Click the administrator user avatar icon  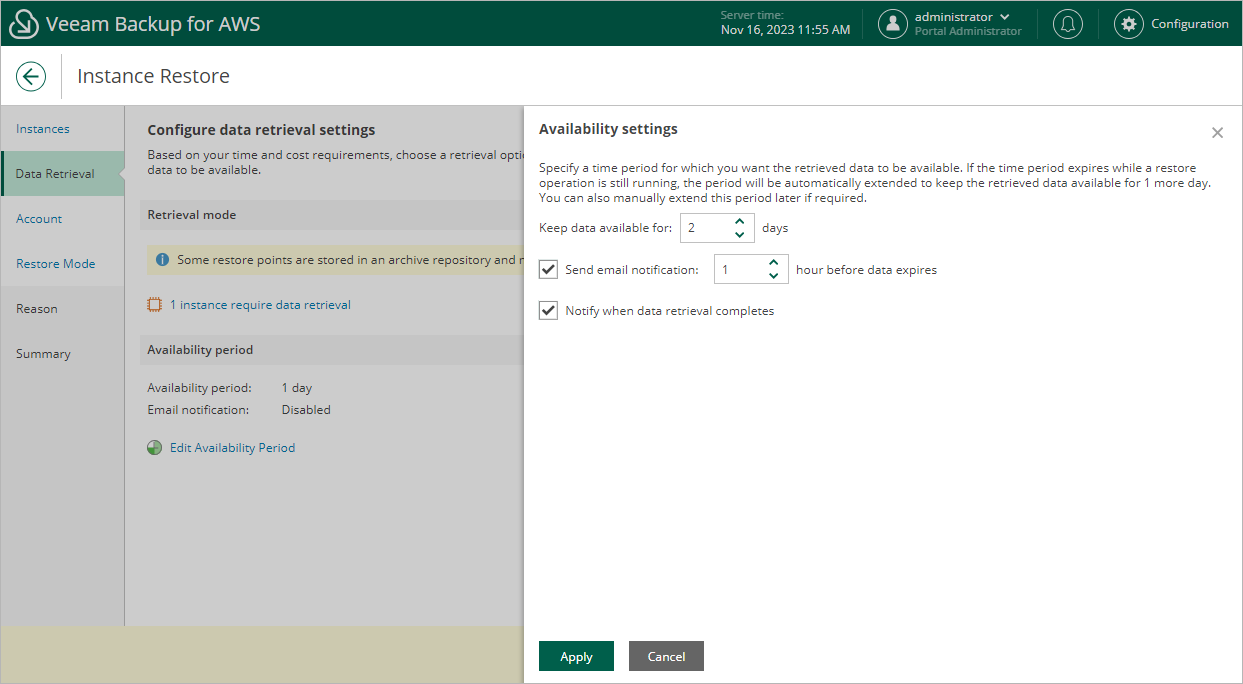tap(893, 24)
